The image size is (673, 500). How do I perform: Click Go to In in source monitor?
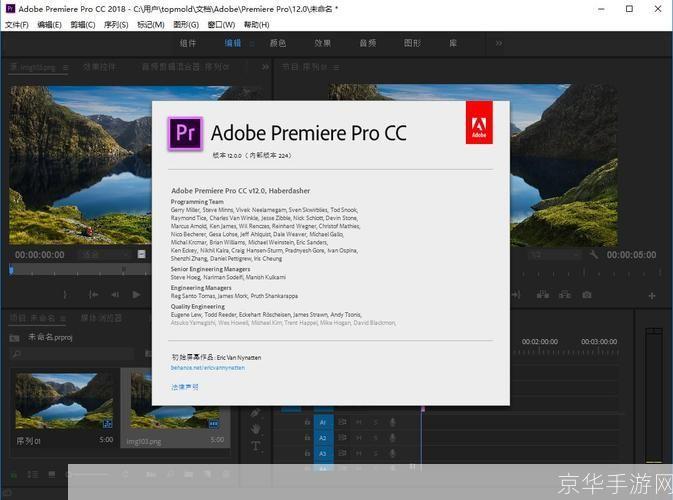93,295
